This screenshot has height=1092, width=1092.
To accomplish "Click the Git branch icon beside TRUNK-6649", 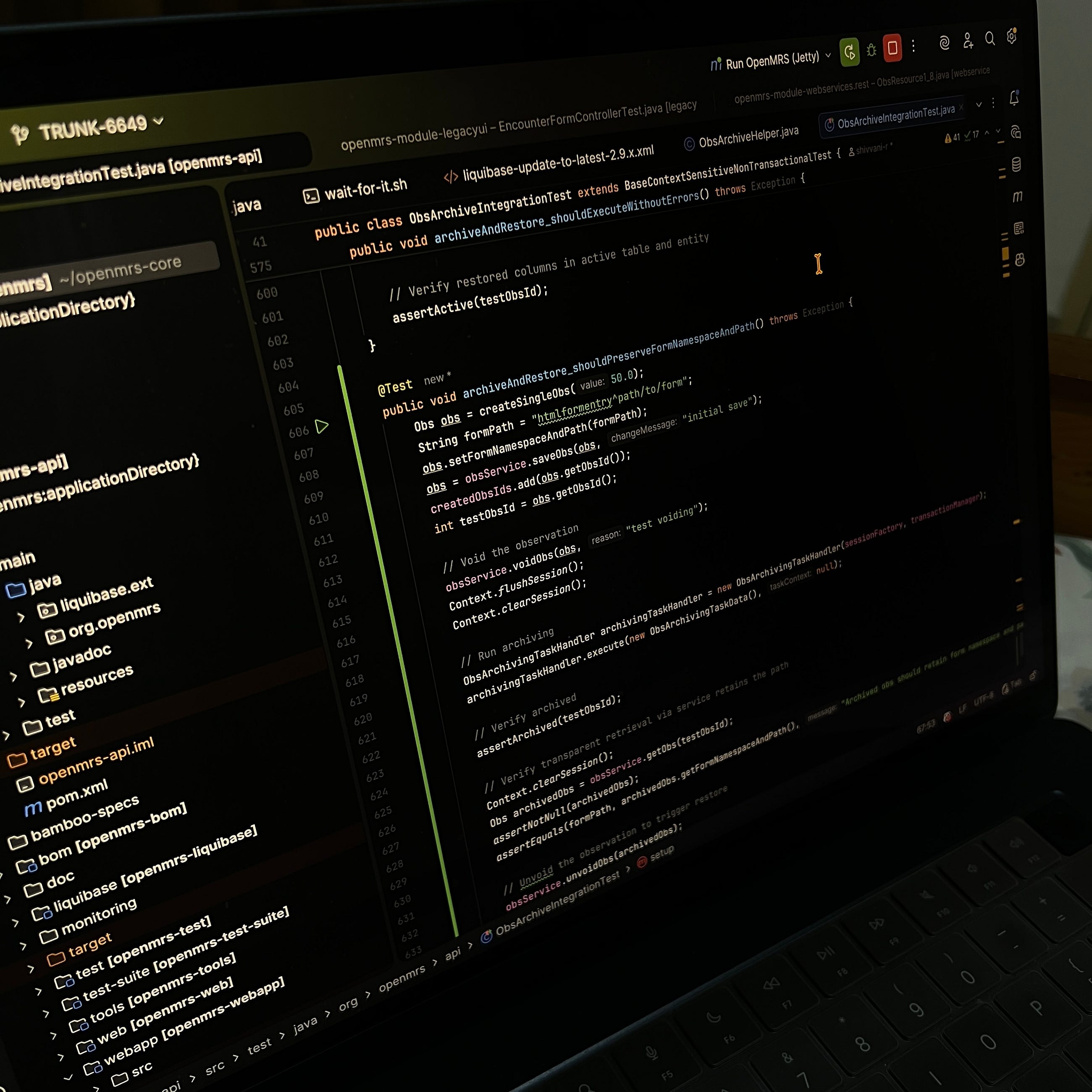I will [x=20, y=134].
